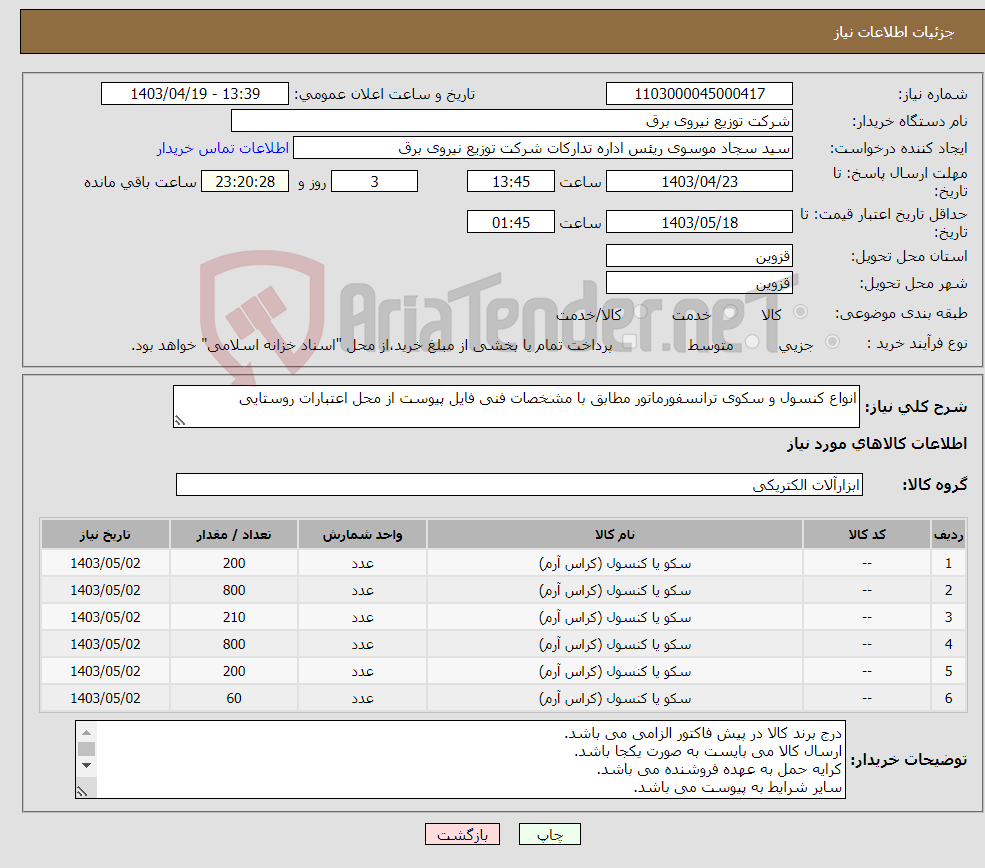Click resize handle of buyer notes box
This screenshot has width=985, height=868.
pos(82,792)
